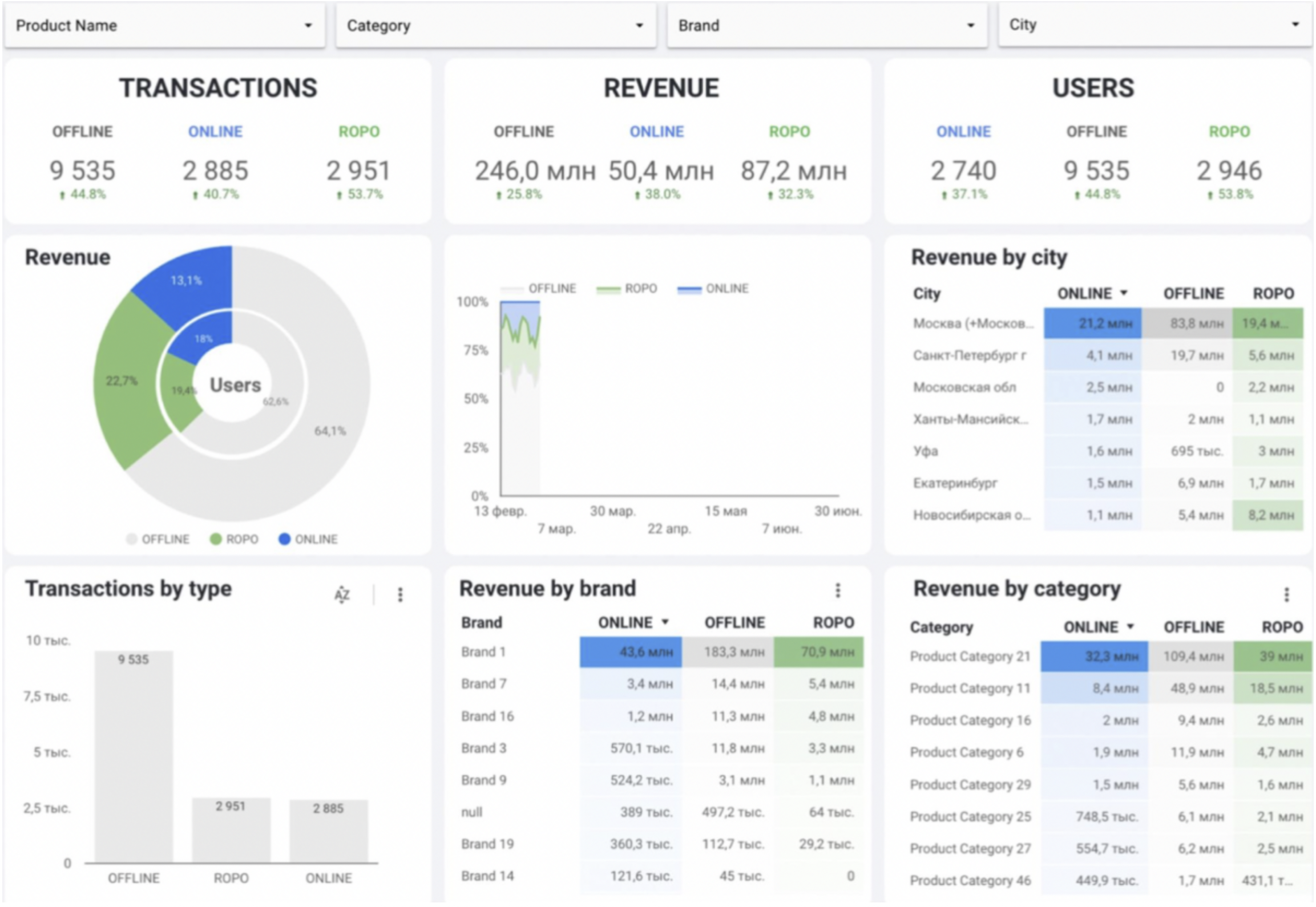
Task: Open the three-dot menu for Revenue by brand
Action: click(838, 590)
